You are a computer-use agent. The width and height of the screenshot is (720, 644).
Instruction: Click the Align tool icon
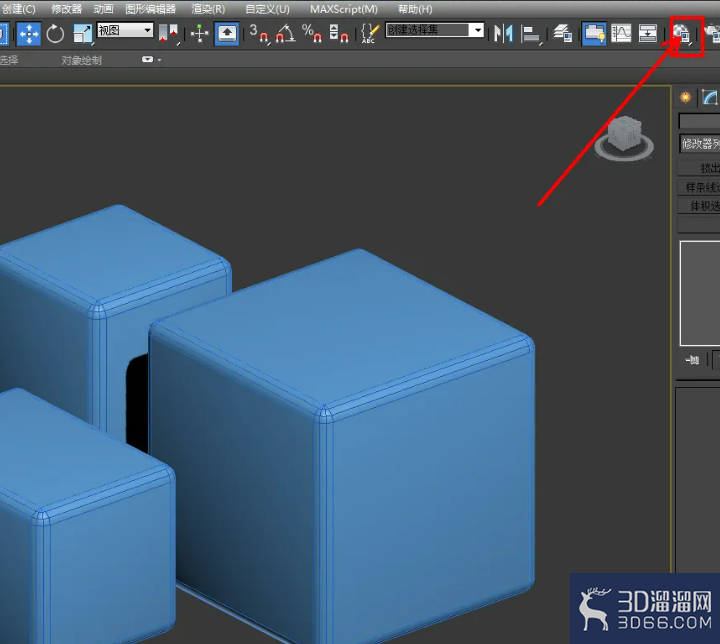coord(531,34)
